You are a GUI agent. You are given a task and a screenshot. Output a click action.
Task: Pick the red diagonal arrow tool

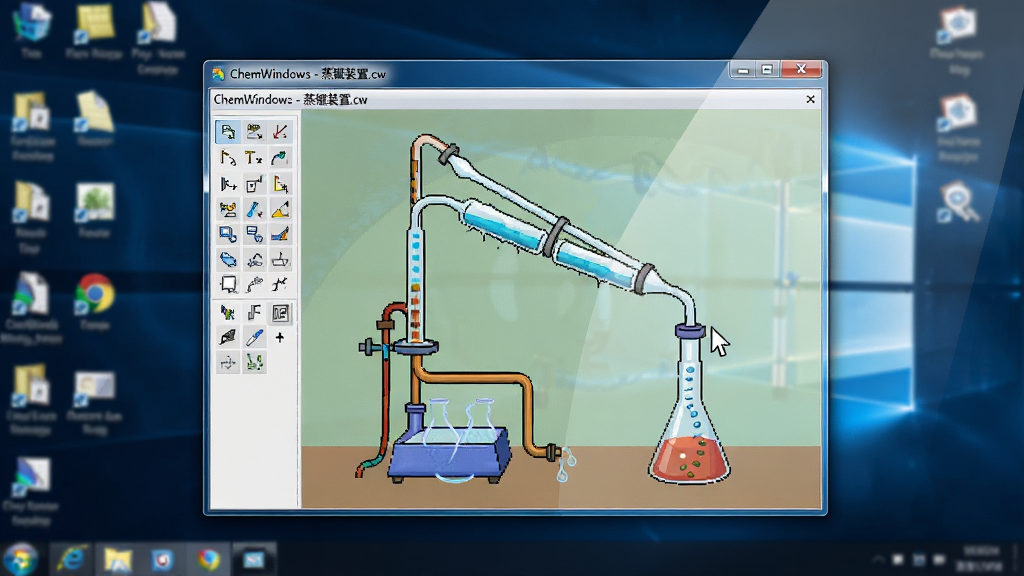280,132
